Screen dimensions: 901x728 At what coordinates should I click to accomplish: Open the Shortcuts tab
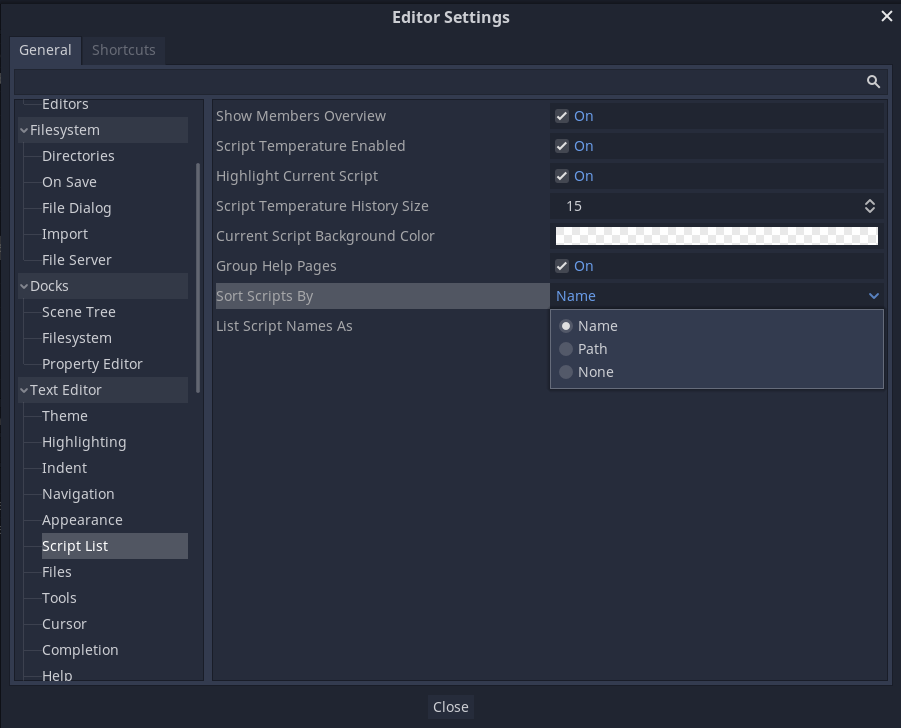tap(124, 50)
